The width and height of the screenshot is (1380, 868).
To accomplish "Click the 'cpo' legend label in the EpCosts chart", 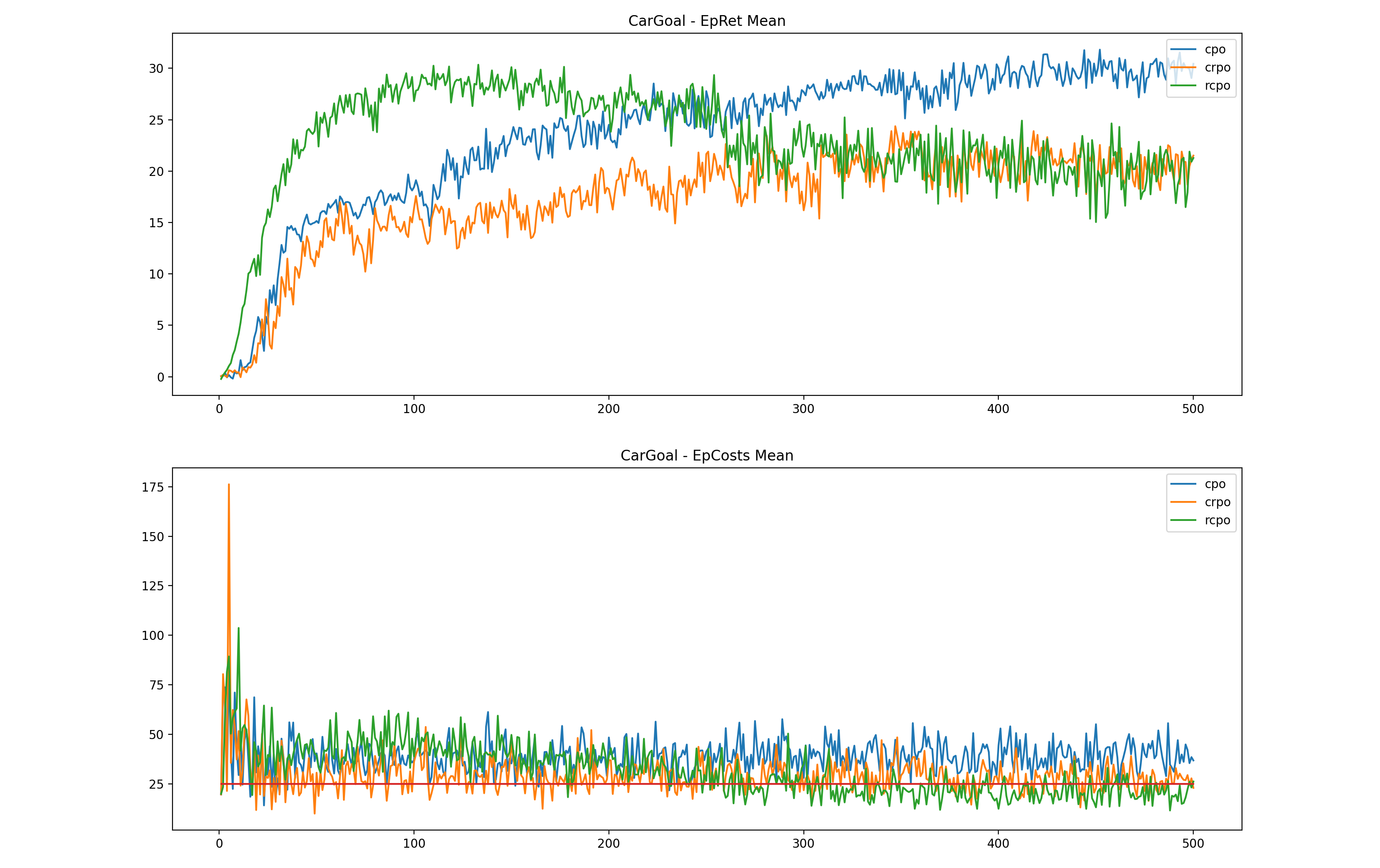I will (x=1215, y=484).
